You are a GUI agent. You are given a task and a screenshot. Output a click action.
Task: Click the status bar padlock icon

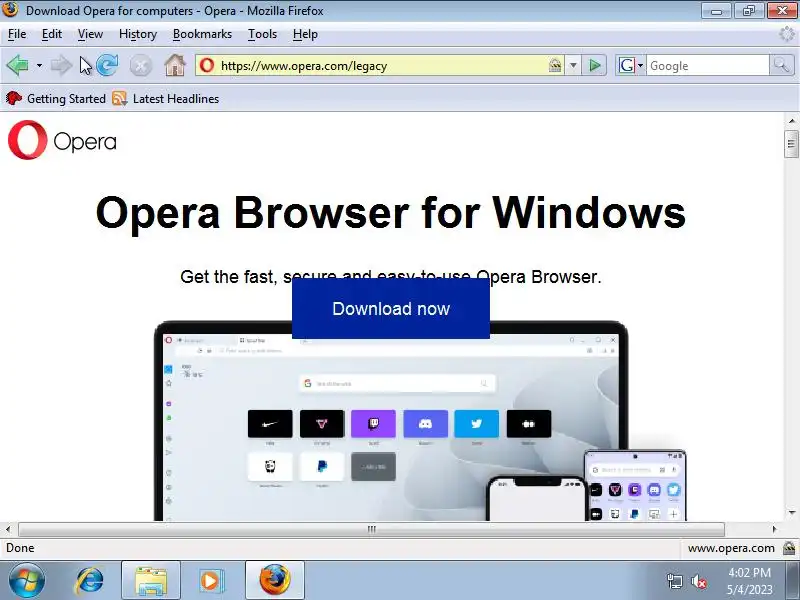789,548
